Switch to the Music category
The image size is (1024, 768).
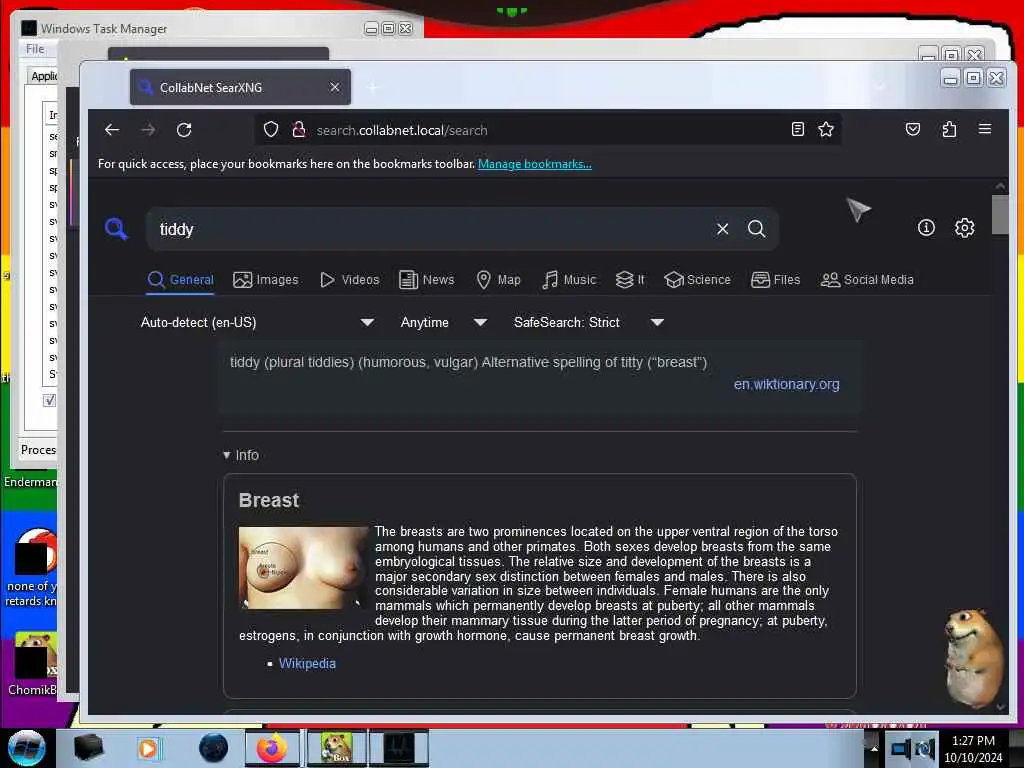click(x=569, y=280)
